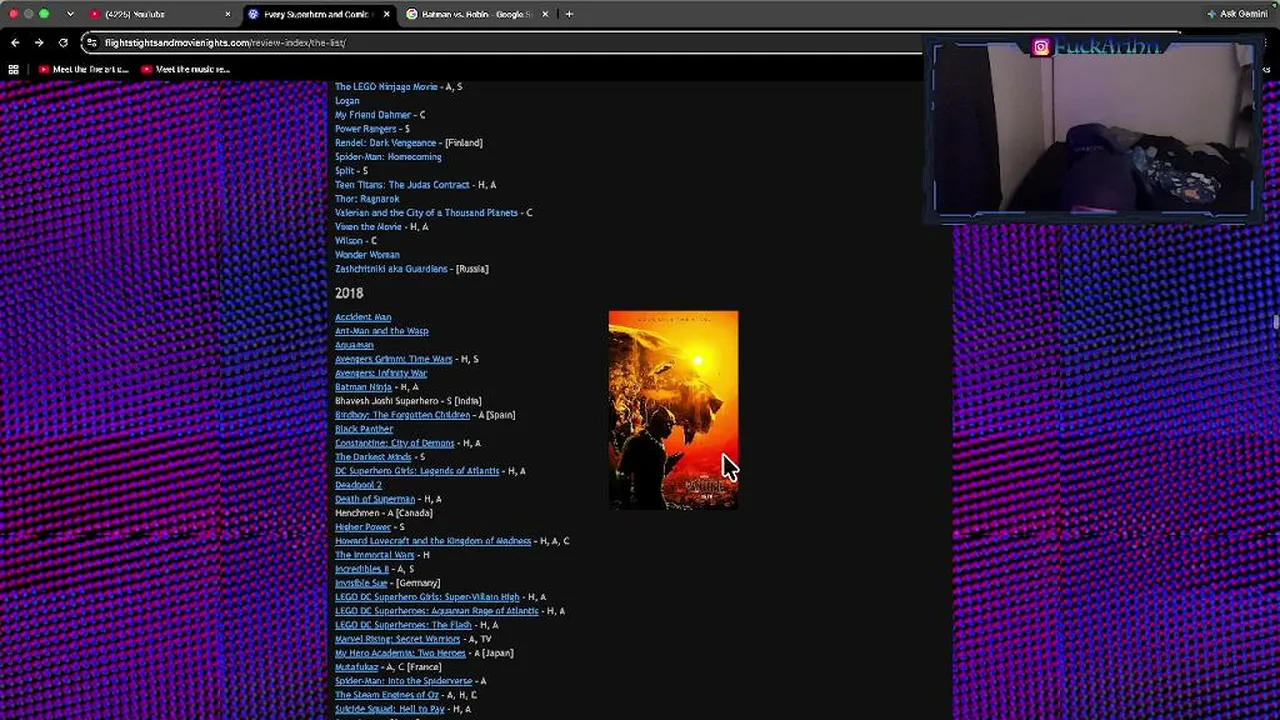Open the Logan review link
The width and height of the screenshot is (1280, 720).
click(x=347, y=101)
